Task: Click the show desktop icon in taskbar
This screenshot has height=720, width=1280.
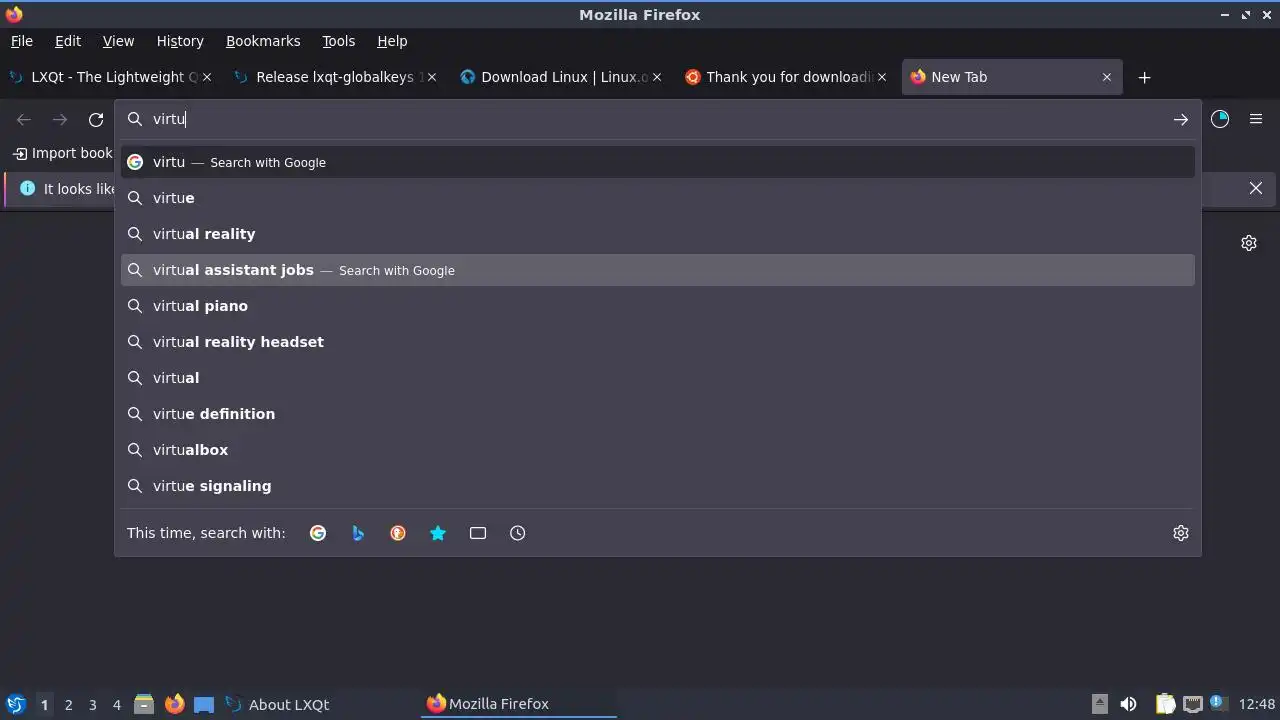Action: pos(204,704)
